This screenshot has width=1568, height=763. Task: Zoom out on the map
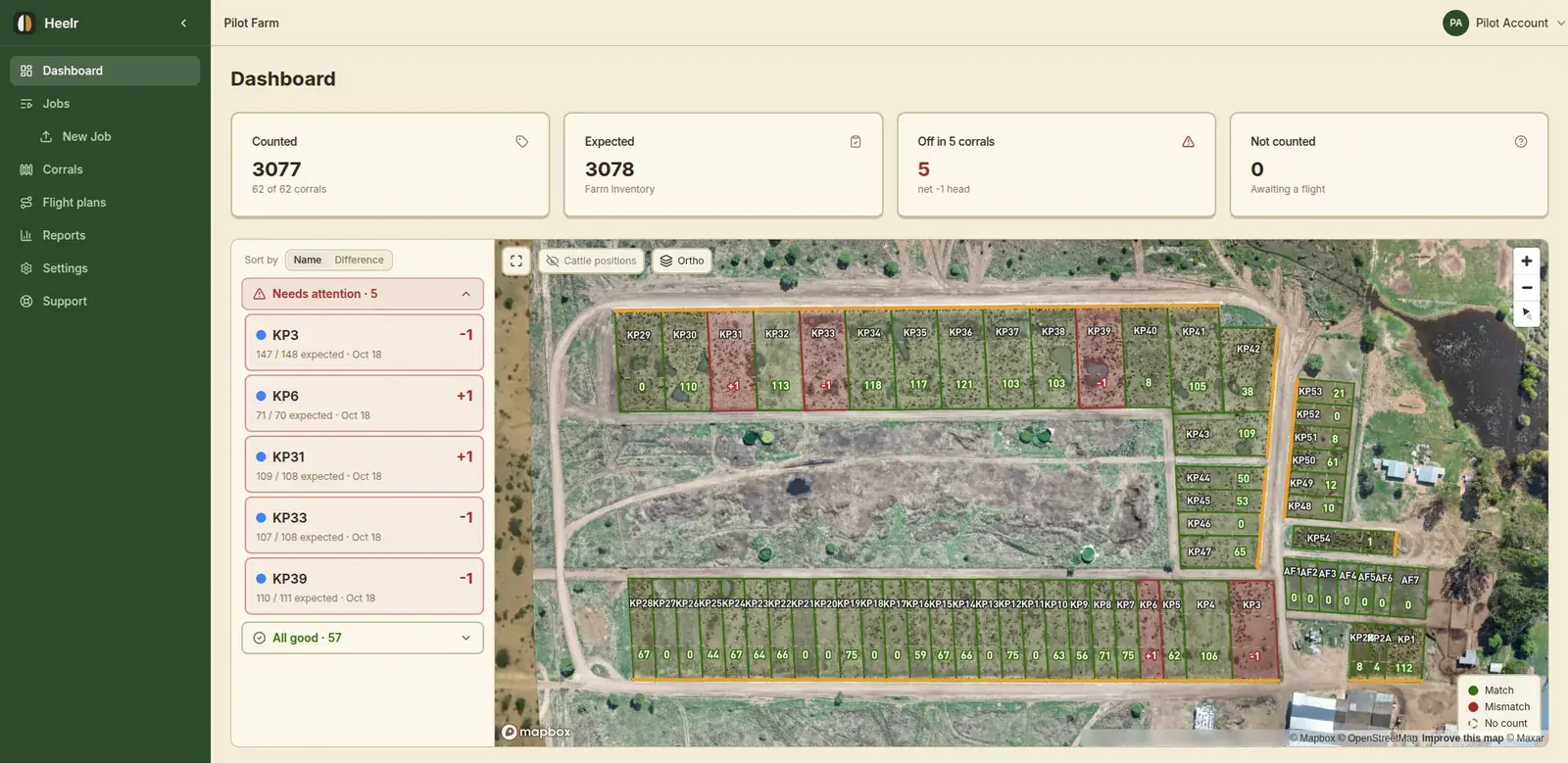pyautogui.click(x=1526, y=287)
